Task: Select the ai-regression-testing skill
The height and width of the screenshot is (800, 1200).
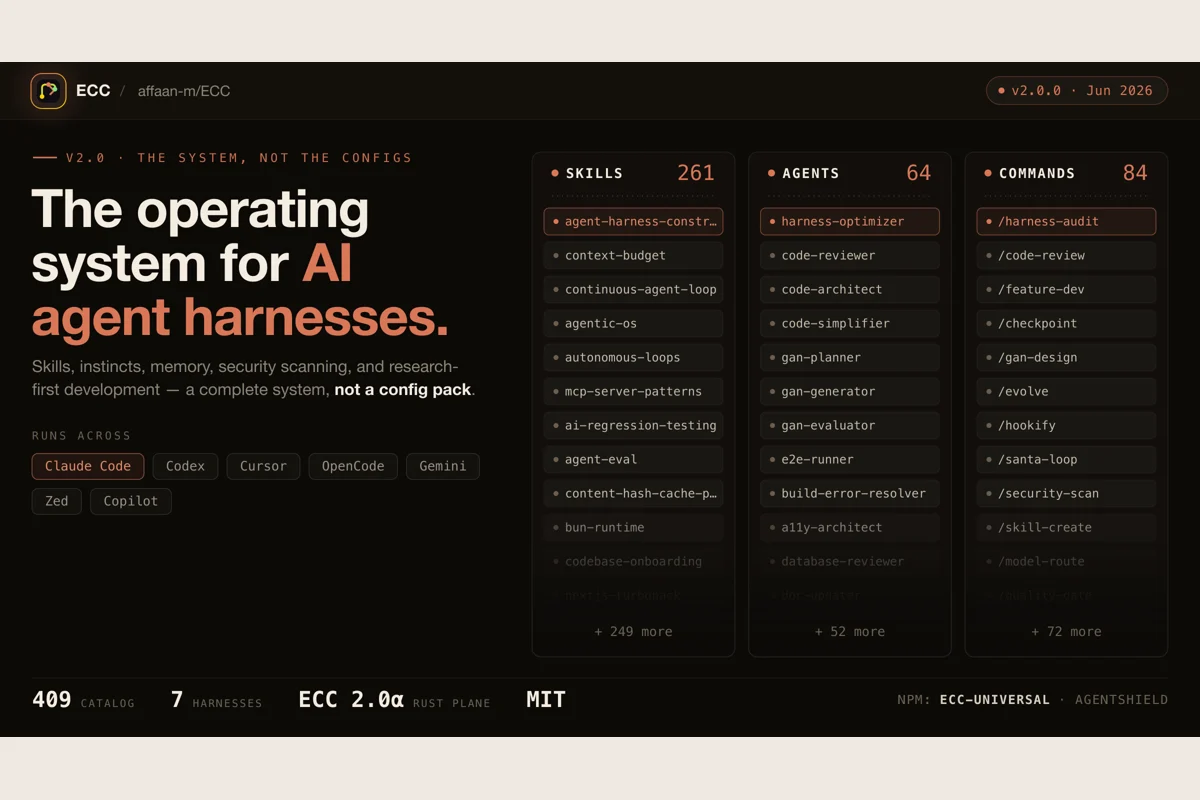Action: point(633,425)
